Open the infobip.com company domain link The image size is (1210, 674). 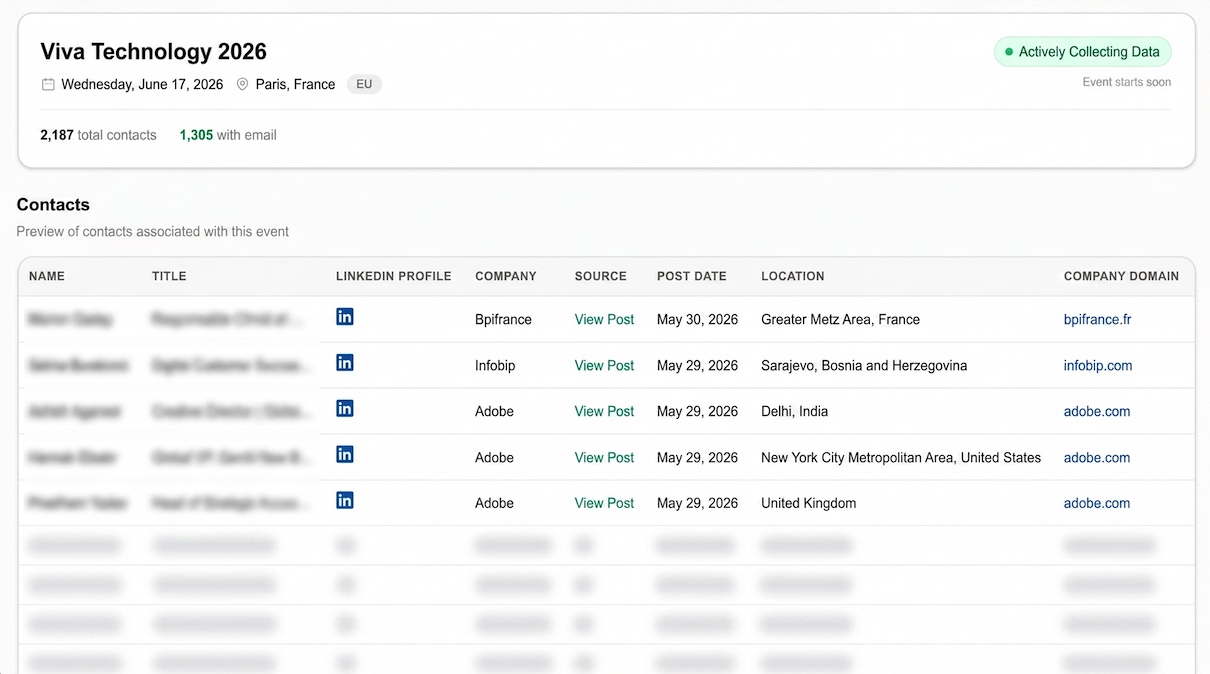[x=1098, y=366]
